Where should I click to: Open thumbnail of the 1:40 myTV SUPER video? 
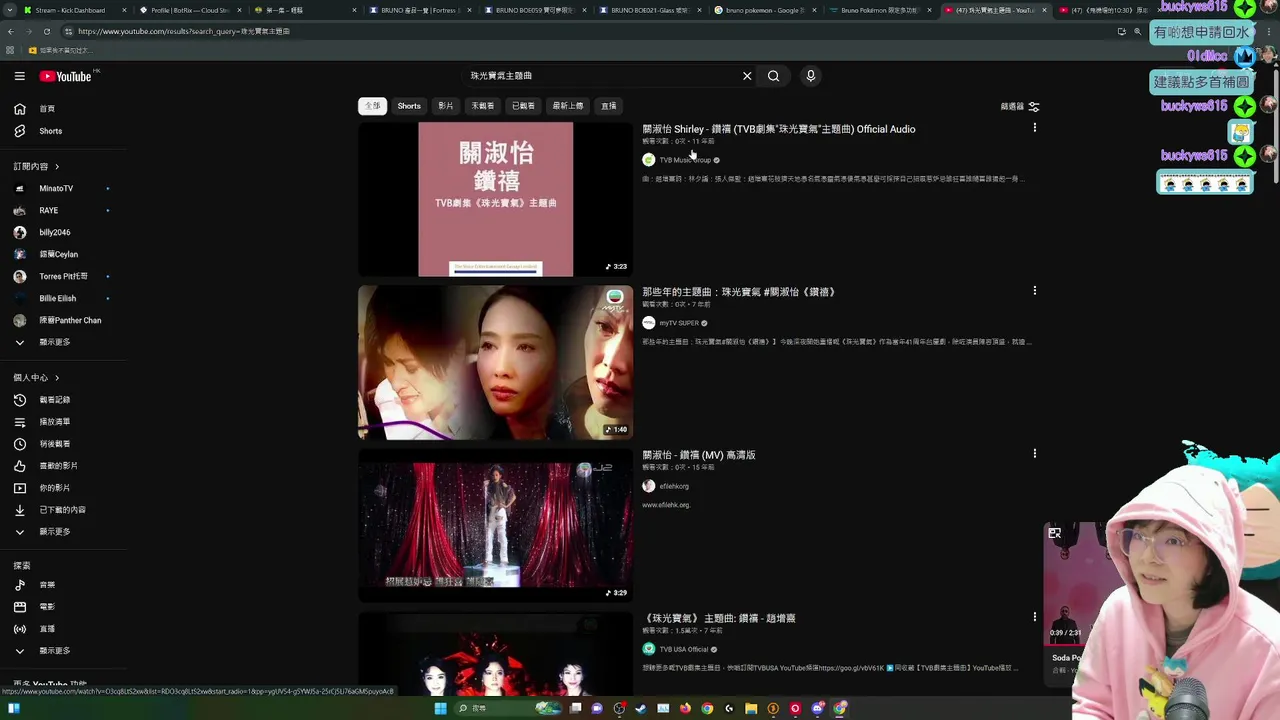click(496, 362)
